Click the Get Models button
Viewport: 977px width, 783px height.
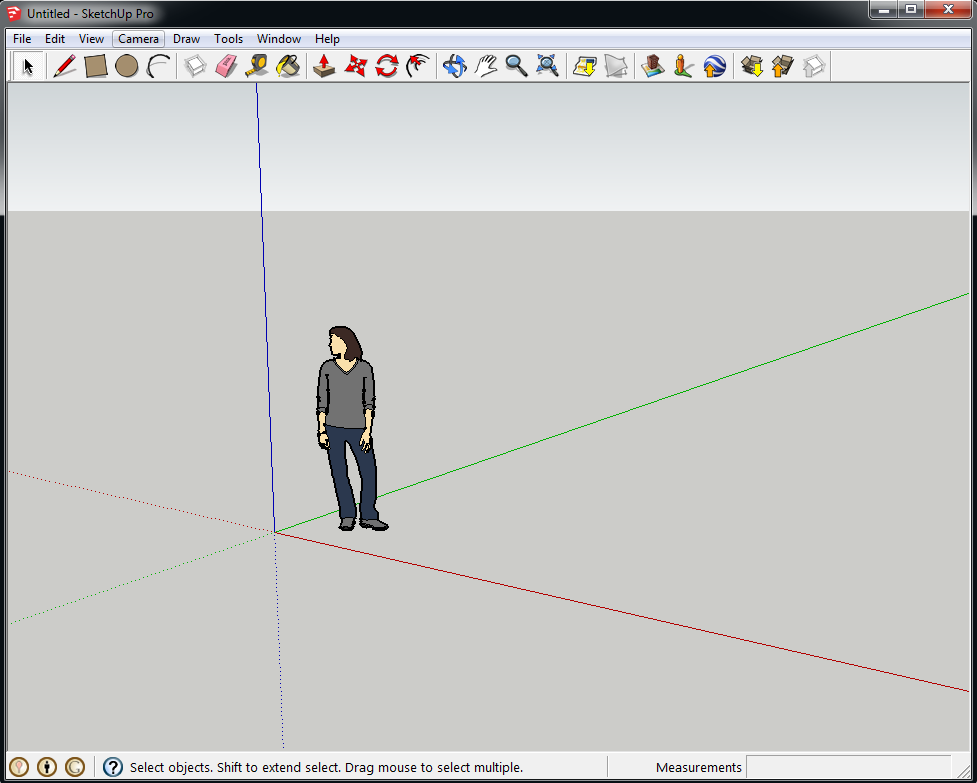(x=752, y=67)
